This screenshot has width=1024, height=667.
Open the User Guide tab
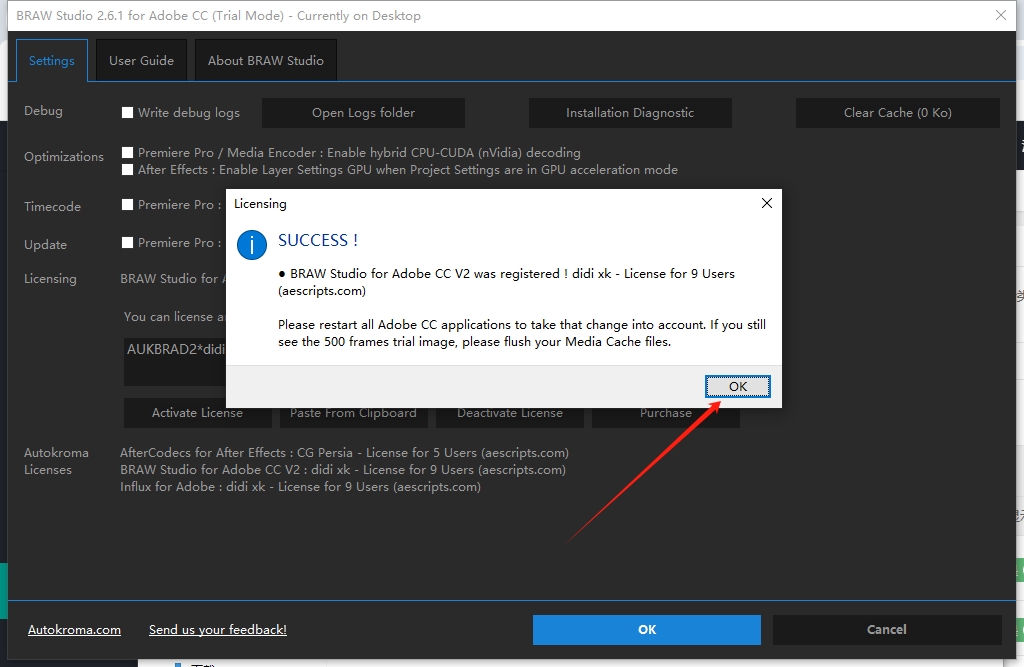point(141,61)
